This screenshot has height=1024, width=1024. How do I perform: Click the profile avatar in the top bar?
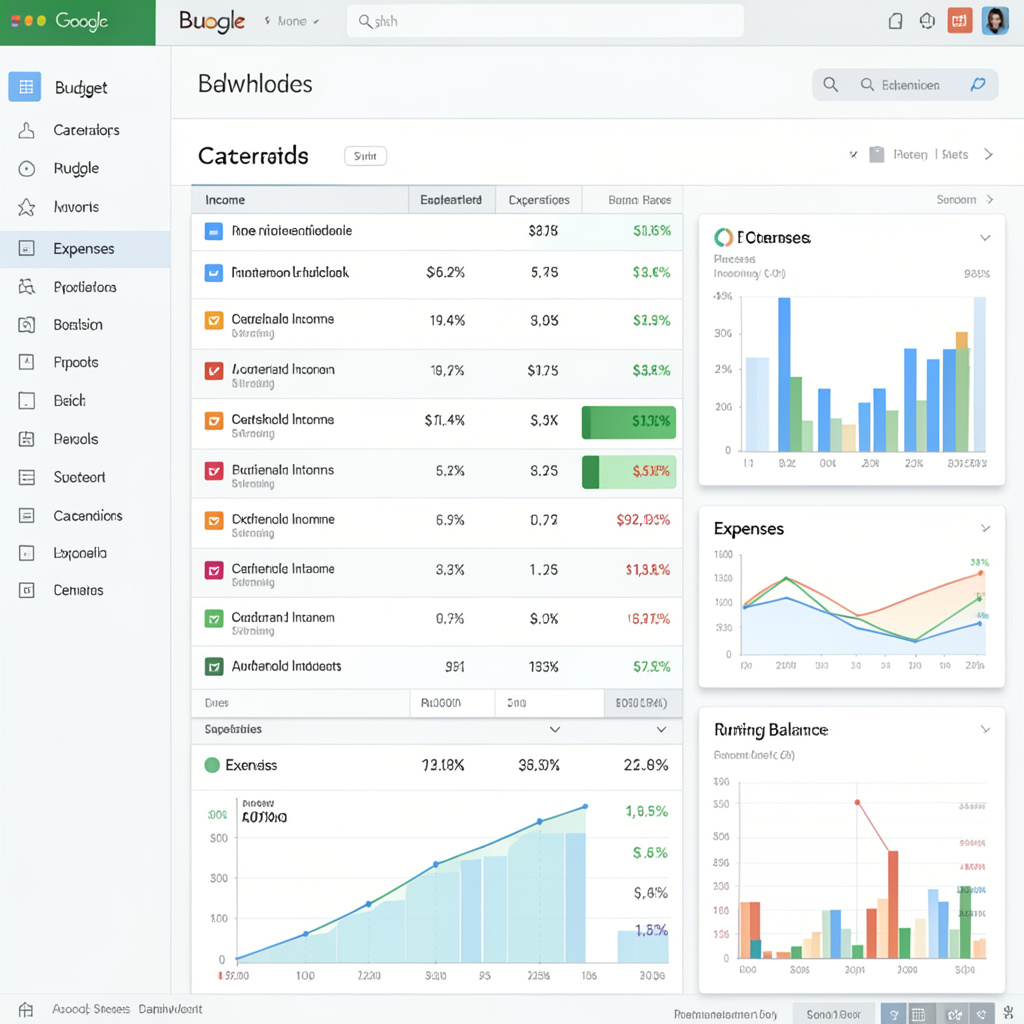(995, 20)
